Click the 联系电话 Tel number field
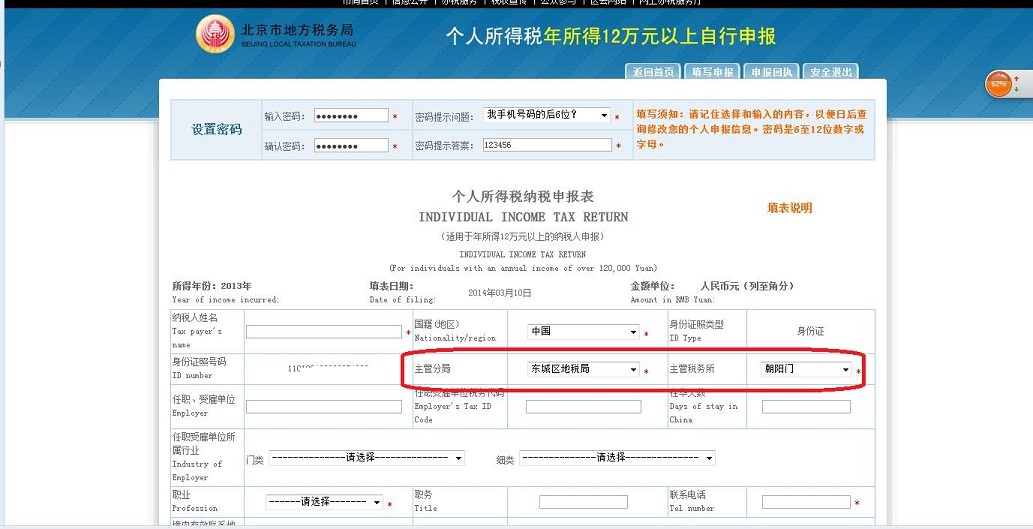This screenshot has height=529, width=1033. click(805, 502)
